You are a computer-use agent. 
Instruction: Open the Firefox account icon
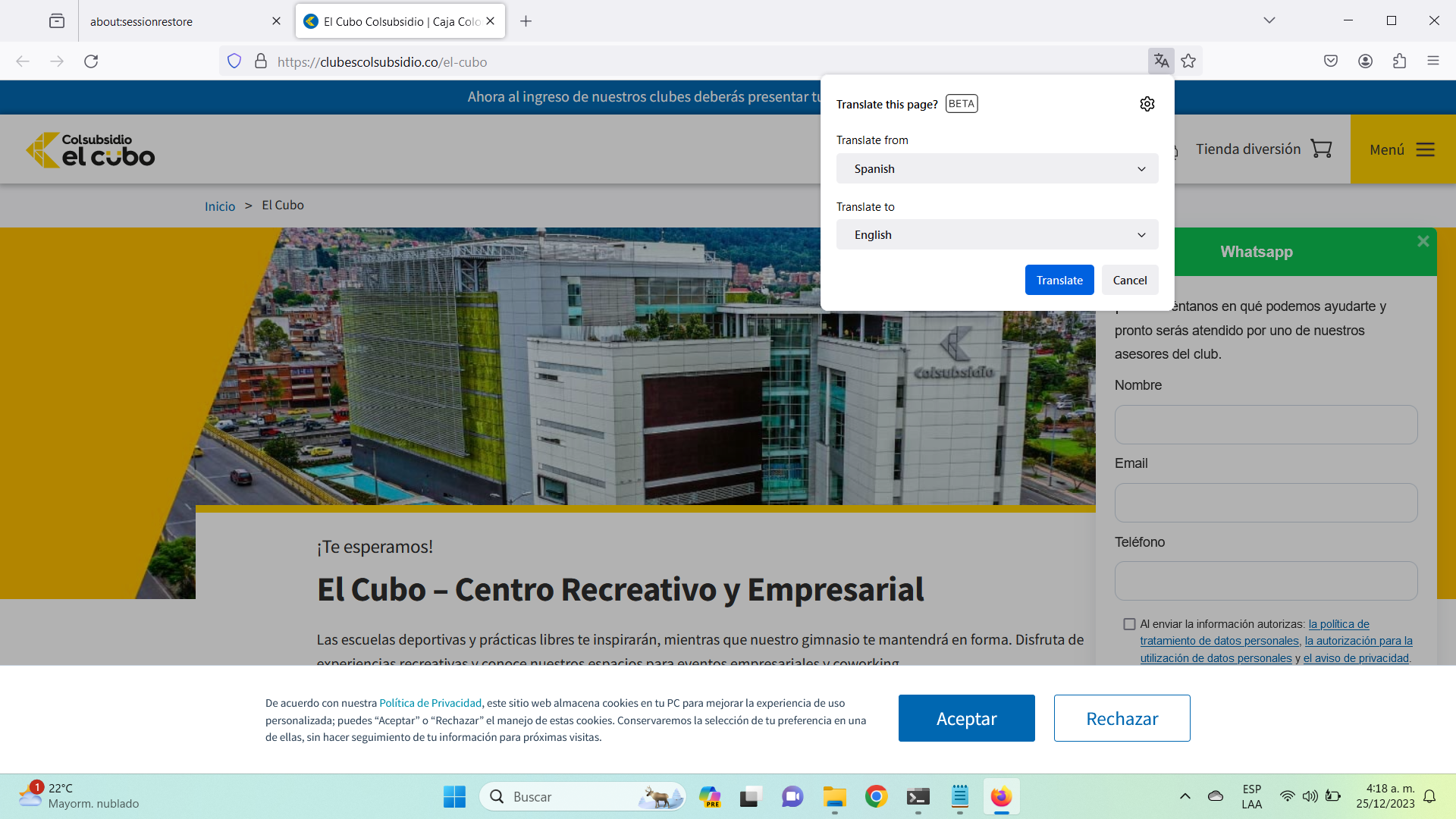click(1365, 61)
